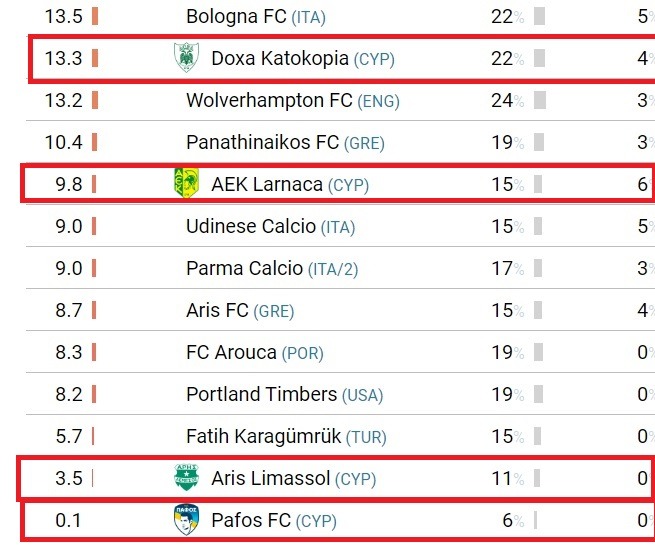
Task: Click the 6% value in Pafos FC row
Action: coord(513,520)
